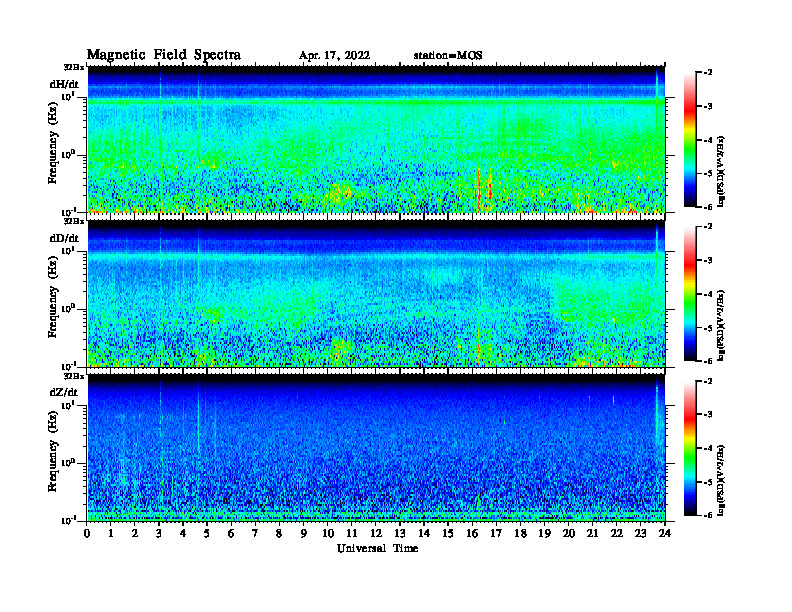Viewport: 792px width, 612px height.
Task: Click hour 16 on the Universal Time axis
Action: point(472,533)
